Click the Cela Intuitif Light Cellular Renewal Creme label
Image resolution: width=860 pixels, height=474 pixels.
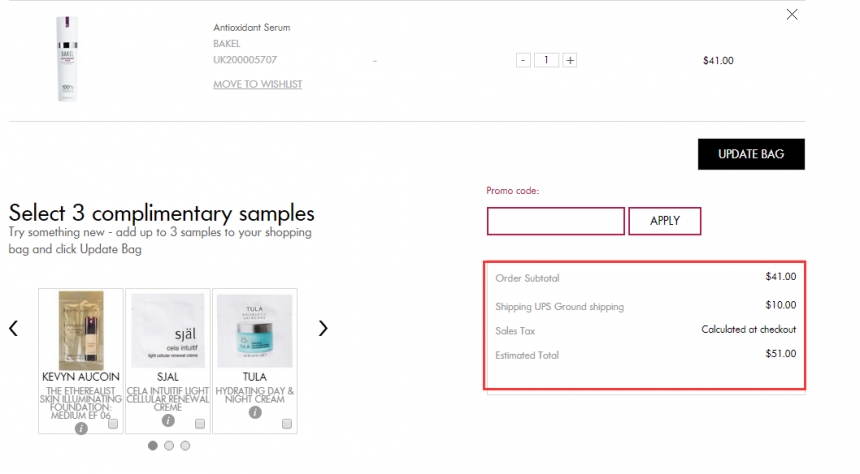pos(168,399)
